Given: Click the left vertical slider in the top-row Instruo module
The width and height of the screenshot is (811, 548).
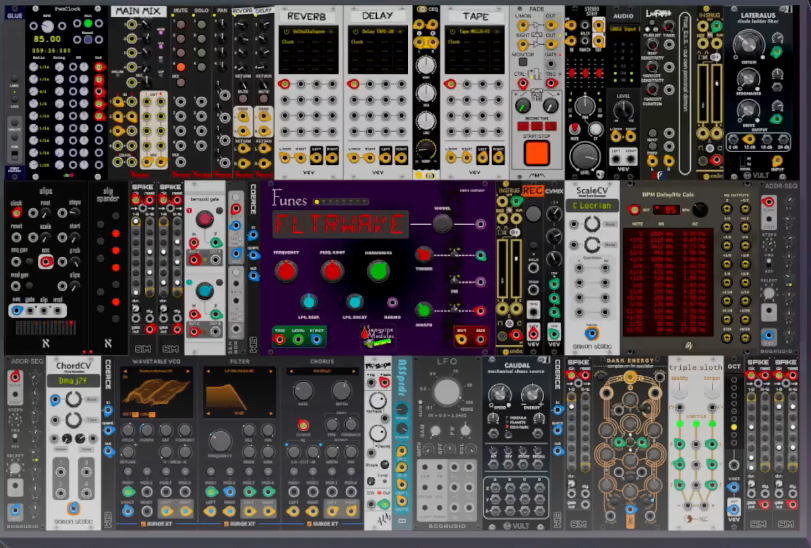Looking at the screenshot, I should [x=703, y=93].
